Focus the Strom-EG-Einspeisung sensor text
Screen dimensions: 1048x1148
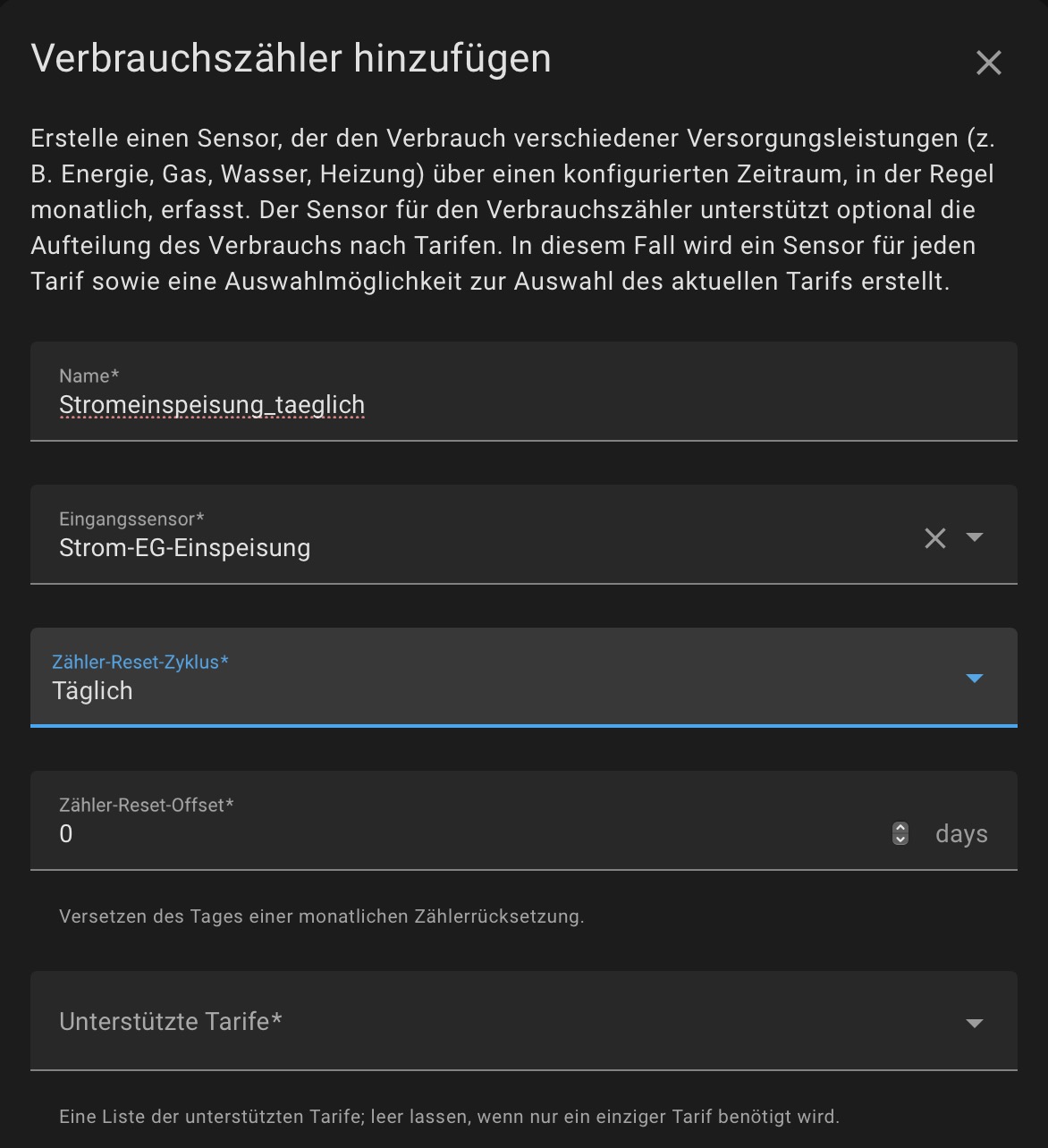pos(184,547)
